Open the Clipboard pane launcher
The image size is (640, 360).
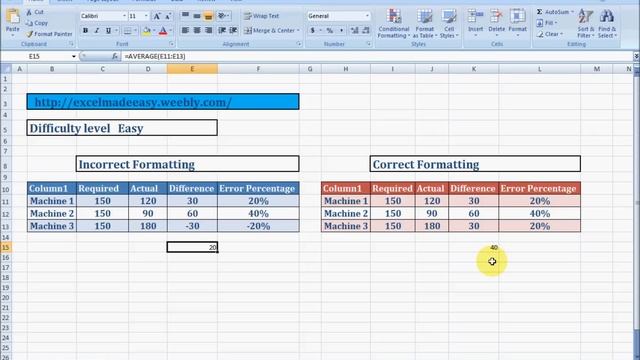click(71, 44)
